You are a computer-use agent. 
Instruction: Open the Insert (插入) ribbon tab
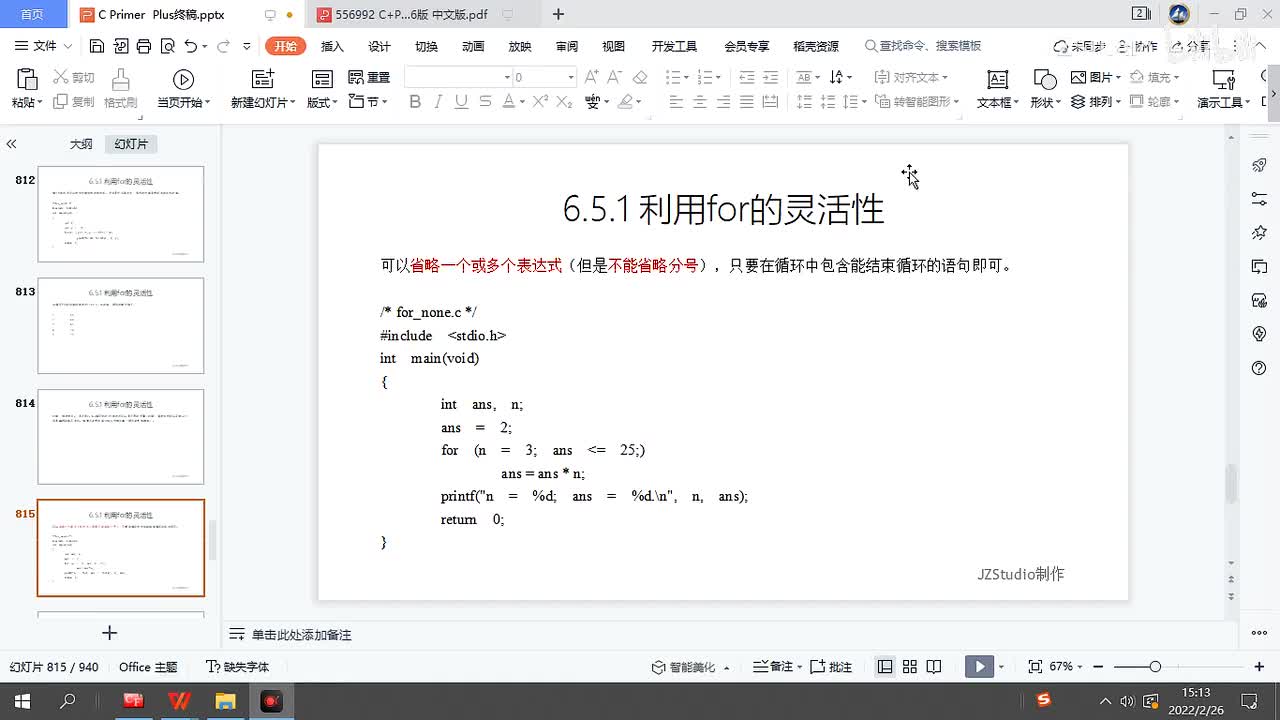click(332, 46)
